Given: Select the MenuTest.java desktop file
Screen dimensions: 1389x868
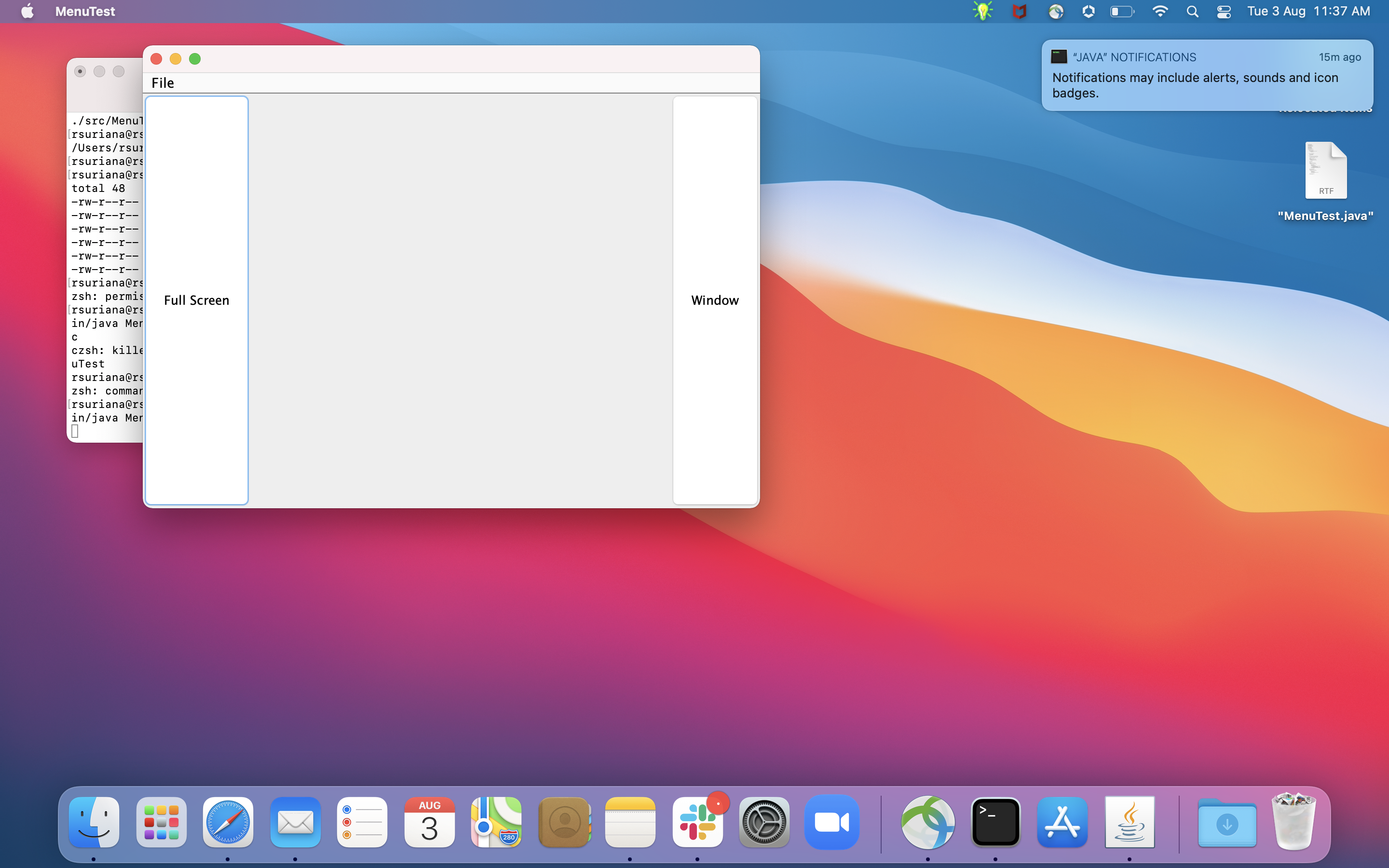Looking at the screenshot, I should (1325, 171).
